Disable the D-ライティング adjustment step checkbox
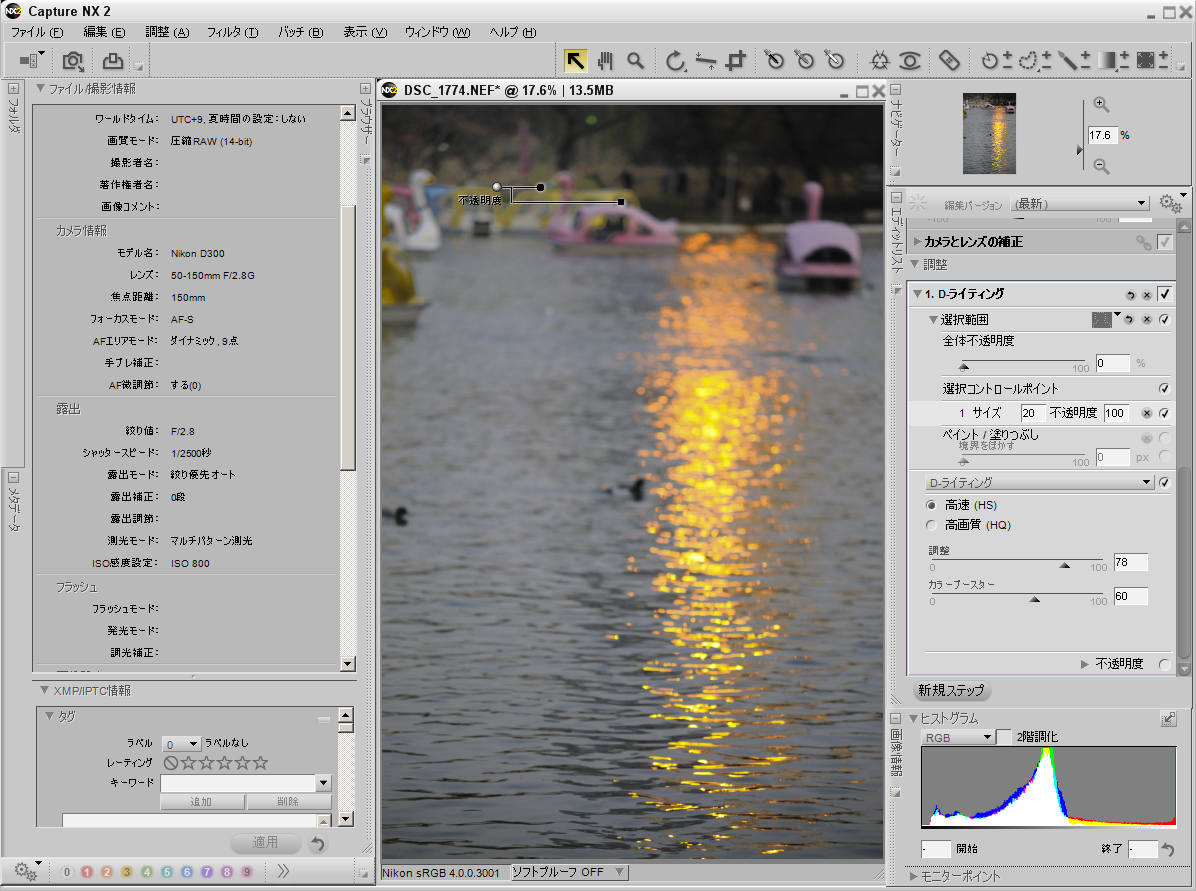This screenshot has height=891, width=1196. click(1165, 294)
